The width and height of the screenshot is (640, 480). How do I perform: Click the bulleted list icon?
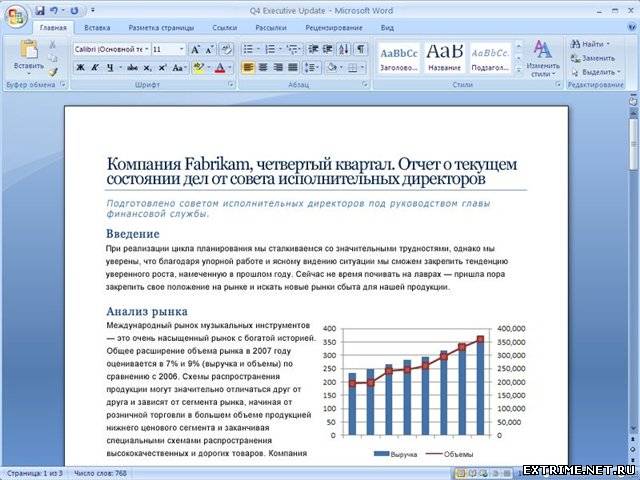[x=249, y=49]
